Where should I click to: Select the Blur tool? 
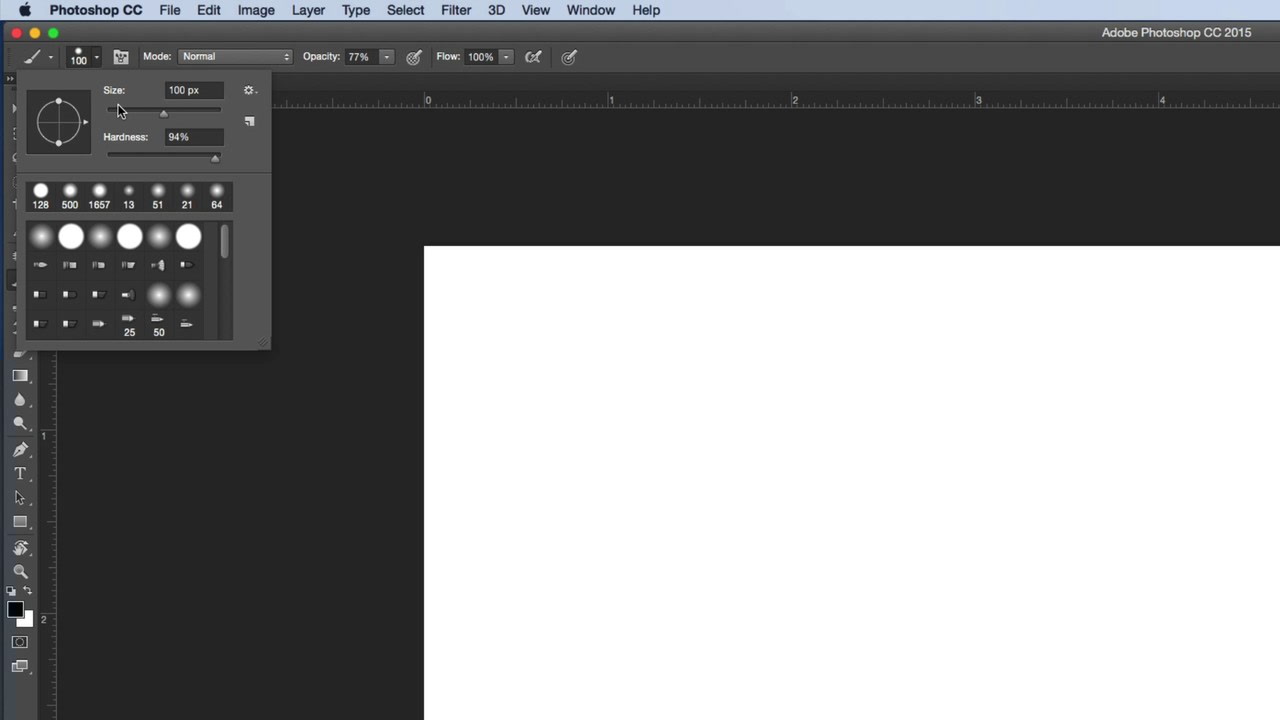20,399
